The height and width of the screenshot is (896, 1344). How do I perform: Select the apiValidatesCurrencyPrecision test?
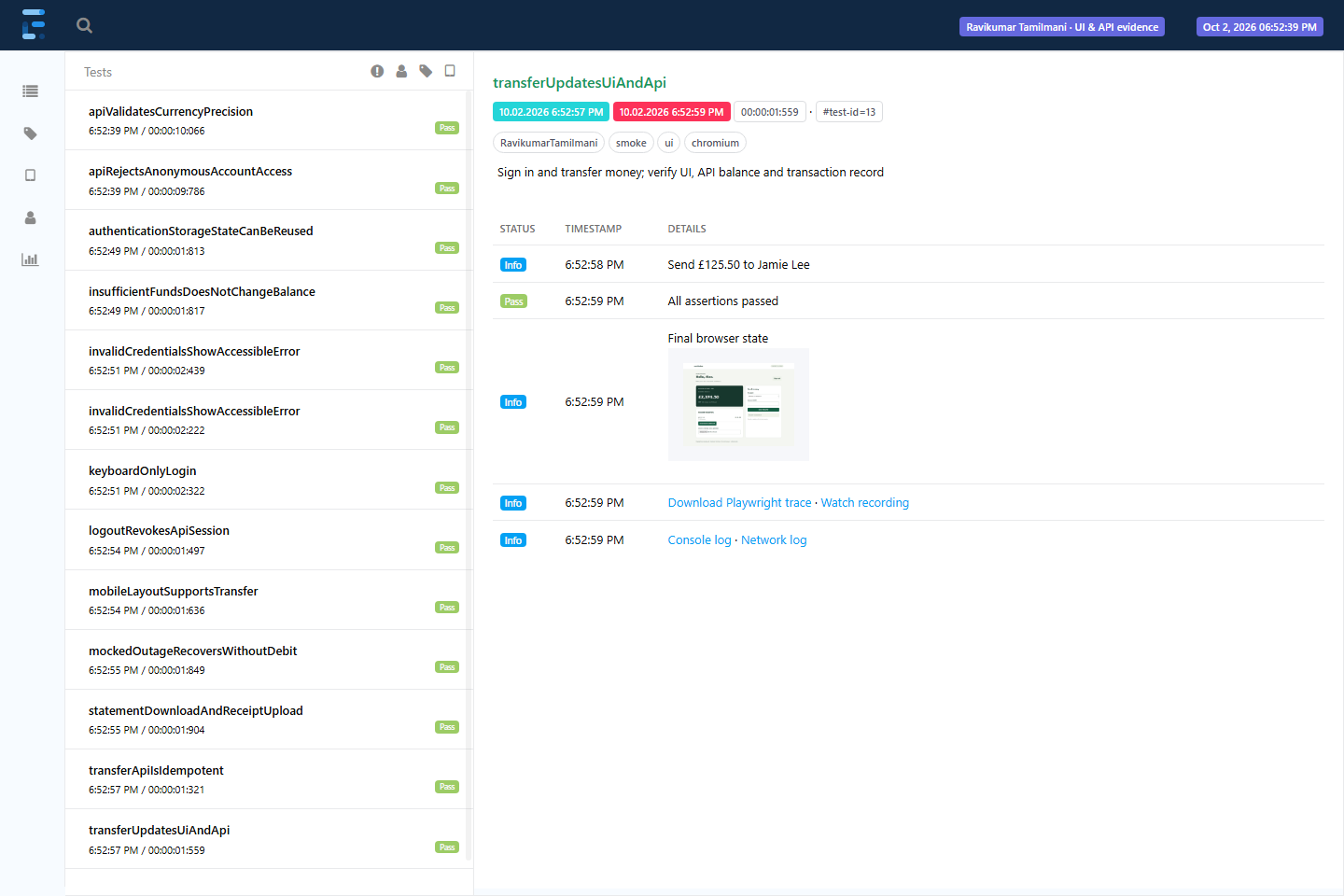pyautogui.click(x=269, y=120)
